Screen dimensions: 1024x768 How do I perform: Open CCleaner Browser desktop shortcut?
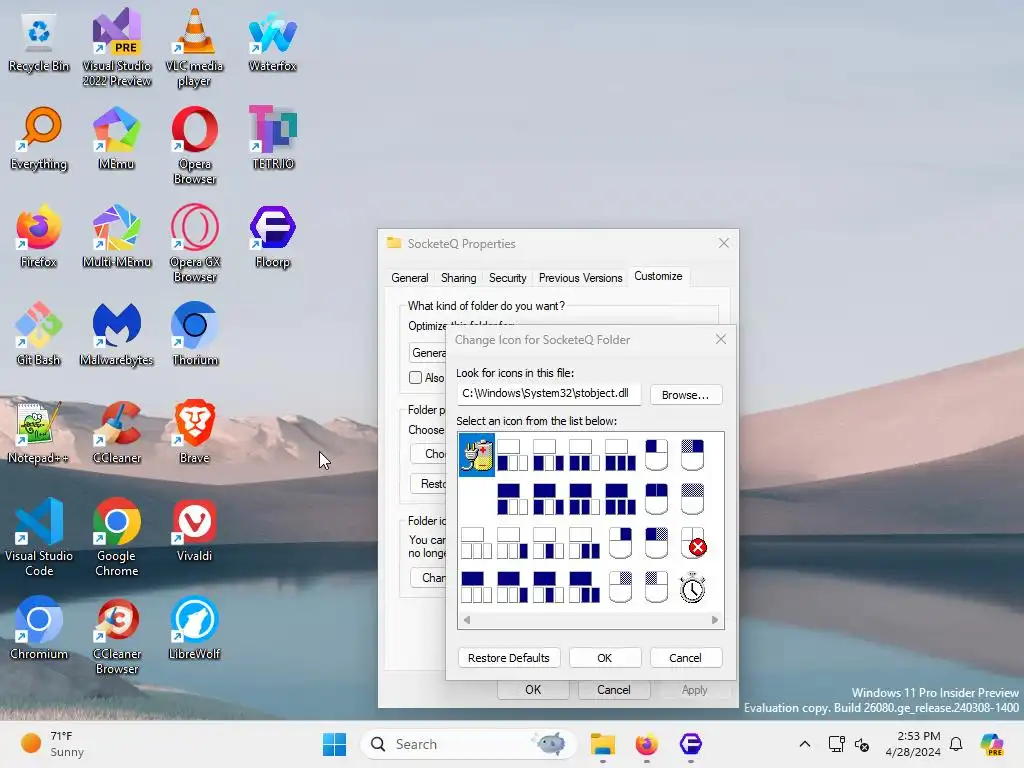point(116,635)
